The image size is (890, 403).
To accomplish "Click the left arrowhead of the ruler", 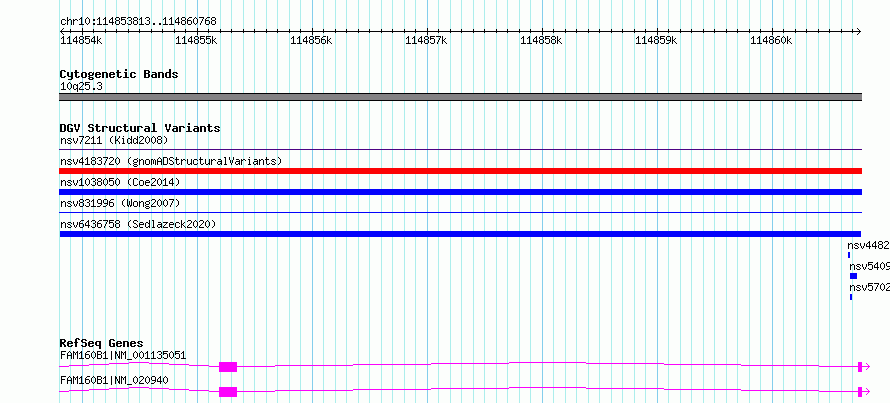I will [62, 31].
